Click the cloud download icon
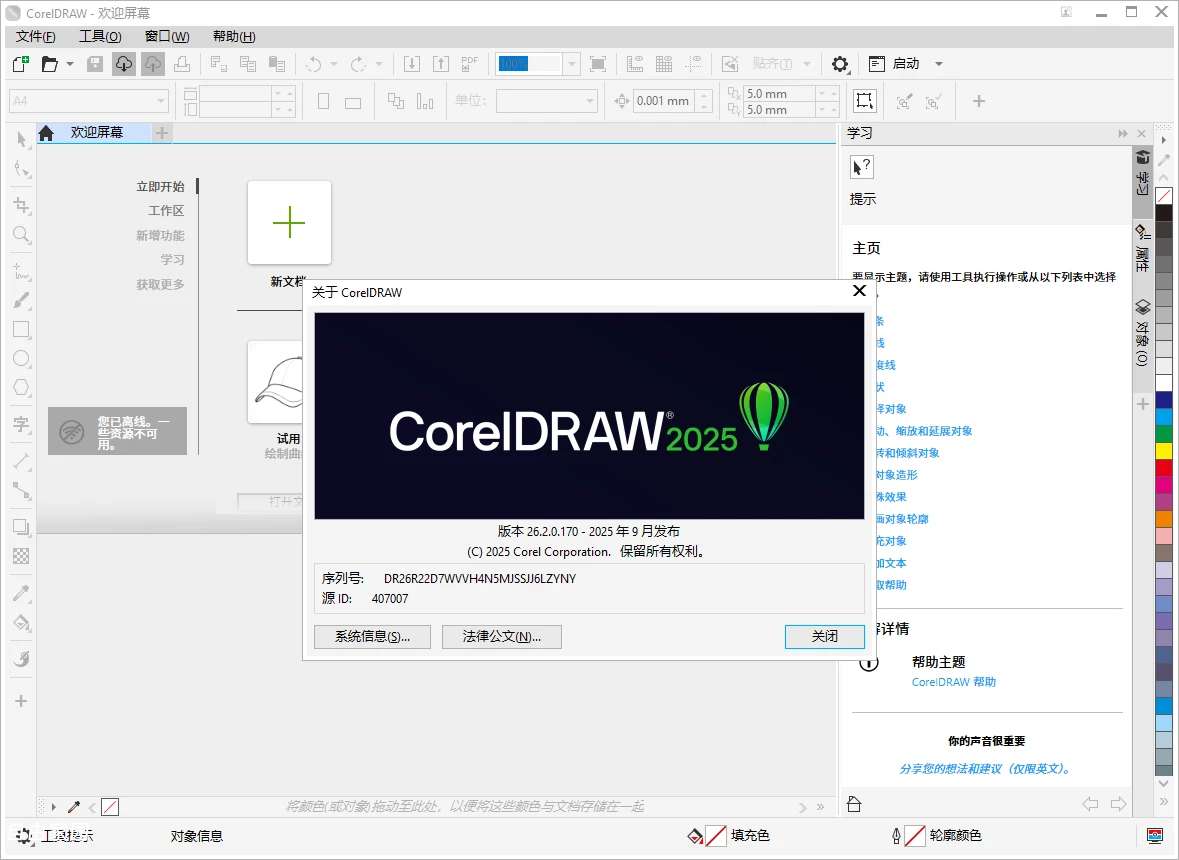This screenshot has width=1179, height=860. (x=123, y=64)
